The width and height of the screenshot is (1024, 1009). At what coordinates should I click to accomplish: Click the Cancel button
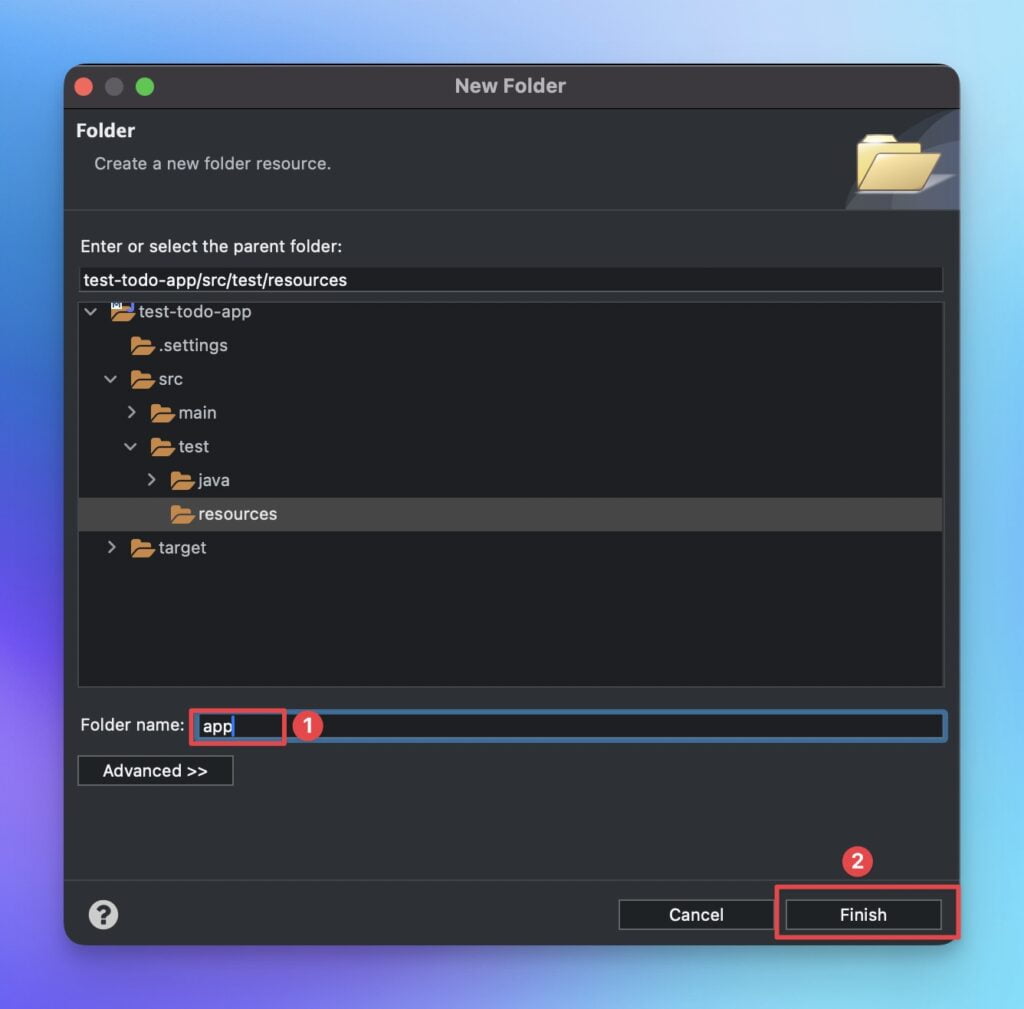(x=696, y=914)
